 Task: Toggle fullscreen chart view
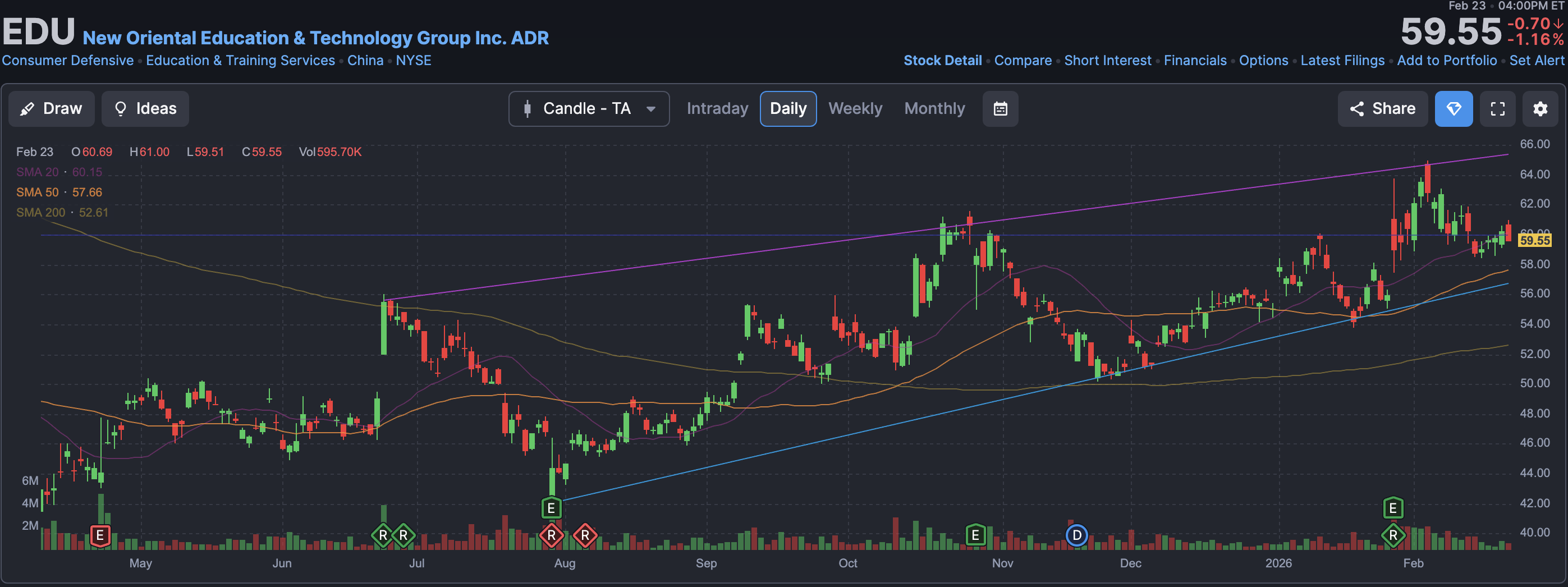(x=1497, y=108)
